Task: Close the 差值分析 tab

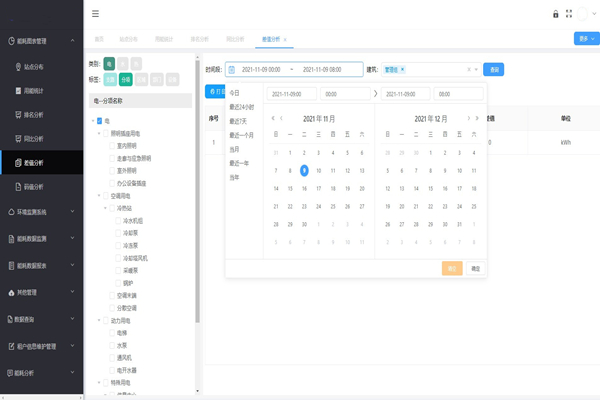Action: (x=285, y=40)
